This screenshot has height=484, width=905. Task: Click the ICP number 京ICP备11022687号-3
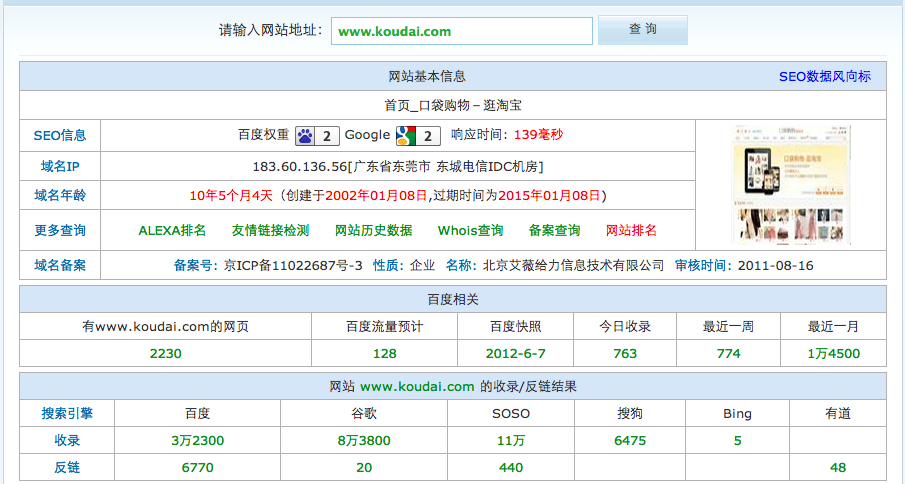coord(293,265)
